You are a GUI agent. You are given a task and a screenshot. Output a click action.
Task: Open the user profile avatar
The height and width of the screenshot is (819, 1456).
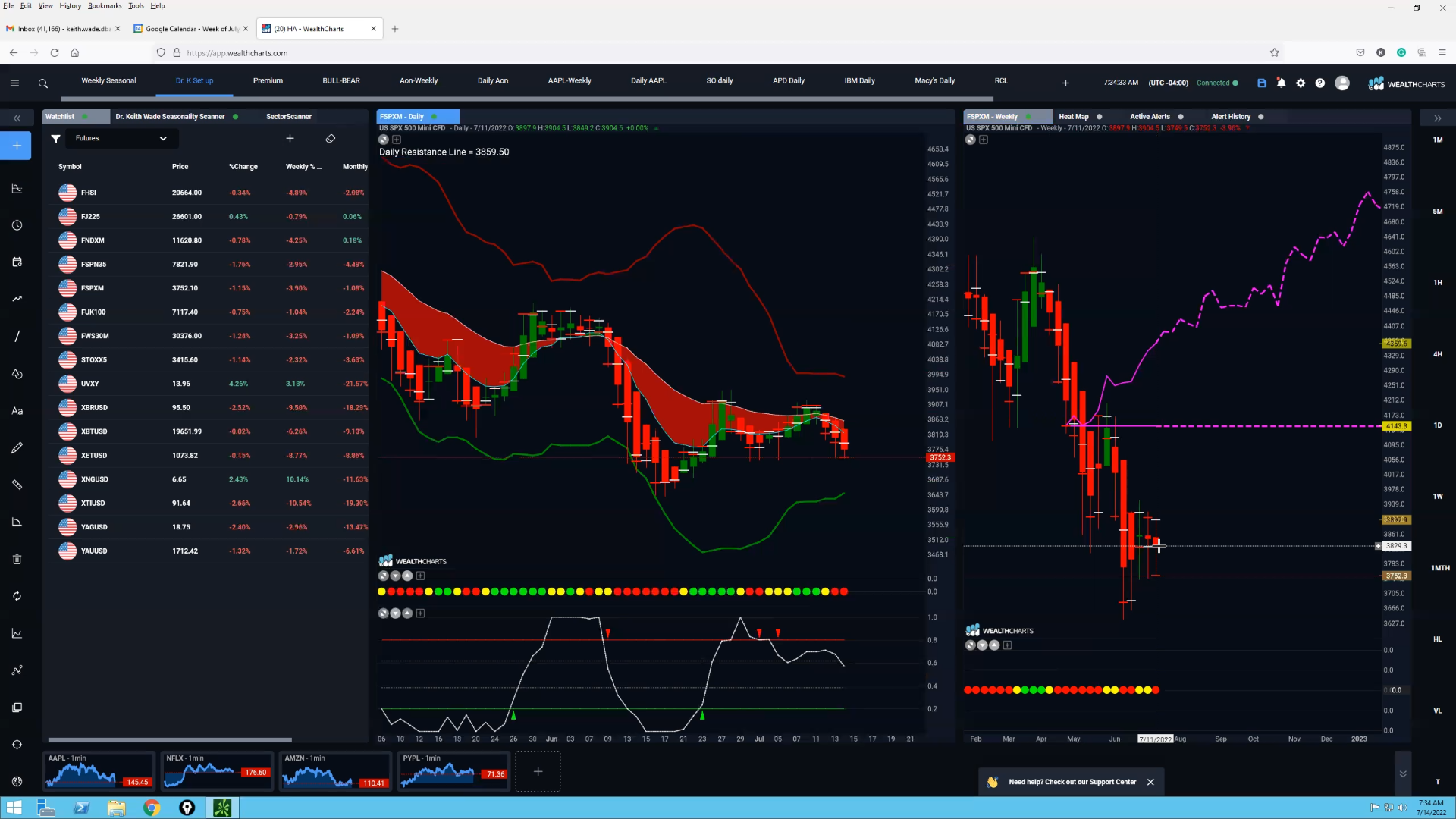(1342, 83)
